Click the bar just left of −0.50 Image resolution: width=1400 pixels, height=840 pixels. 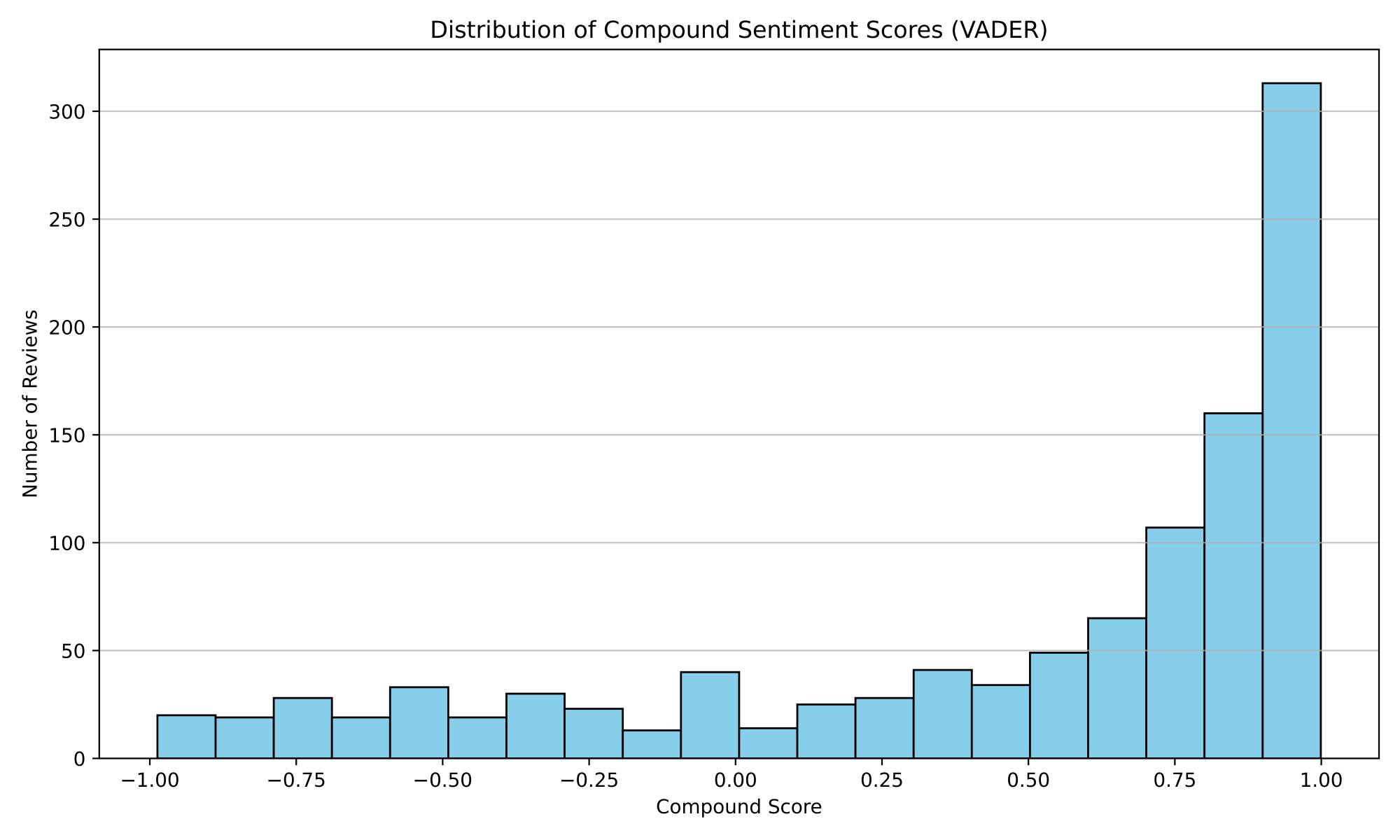[419, 722]
